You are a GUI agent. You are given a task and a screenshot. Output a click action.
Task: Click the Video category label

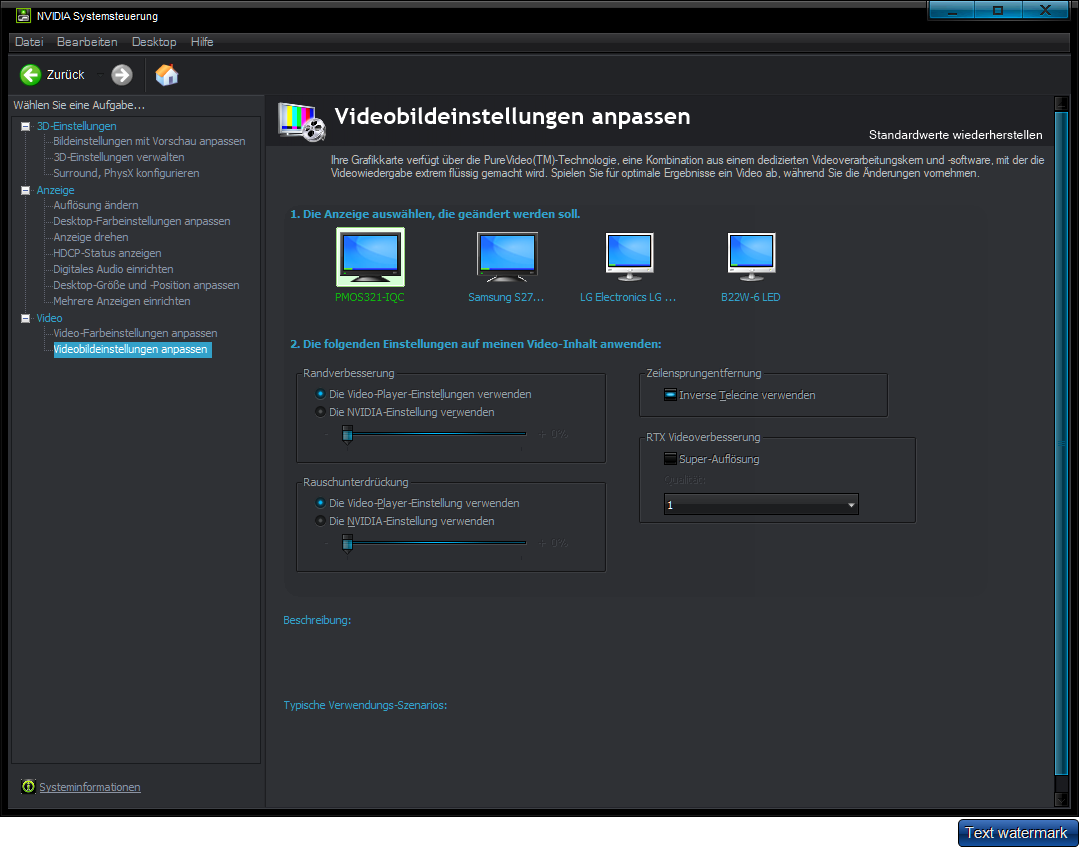pos(50,318)
